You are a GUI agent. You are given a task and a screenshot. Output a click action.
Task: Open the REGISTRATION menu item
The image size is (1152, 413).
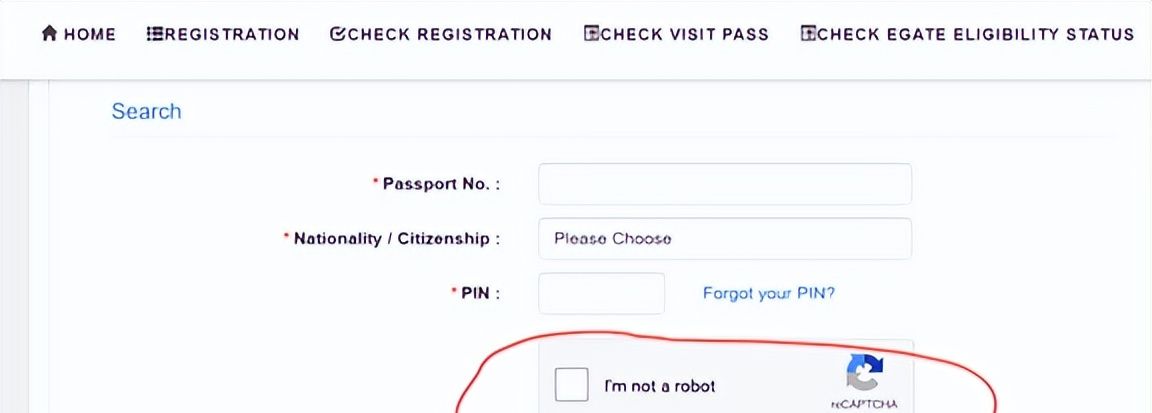[232, 34]
